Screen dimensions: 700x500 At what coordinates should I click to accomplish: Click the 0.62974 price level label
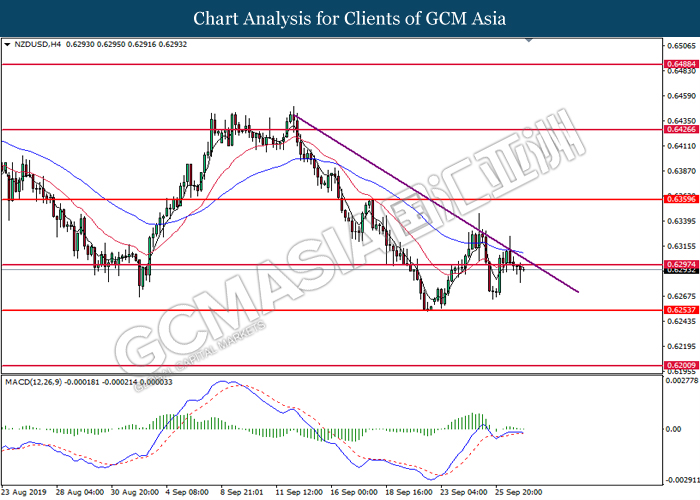681,265
